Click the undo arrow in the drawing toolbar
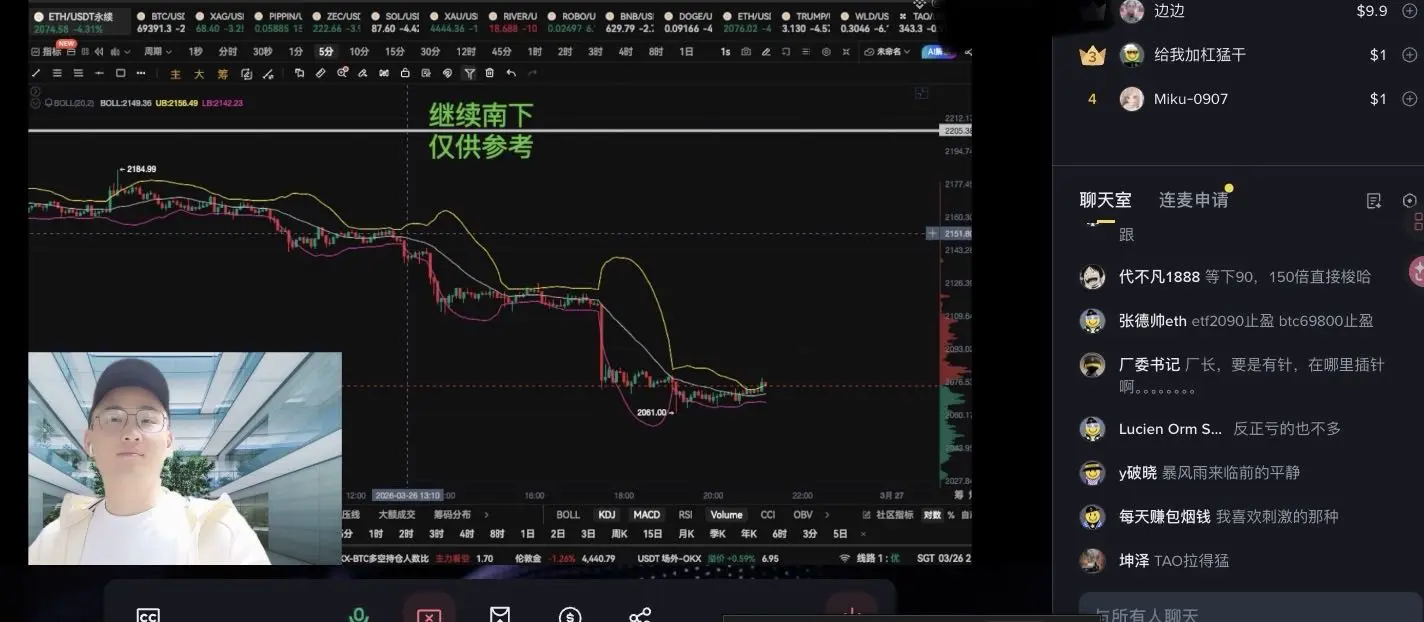Viewport: 1424px width, 622px height. (x=511, y=73)
